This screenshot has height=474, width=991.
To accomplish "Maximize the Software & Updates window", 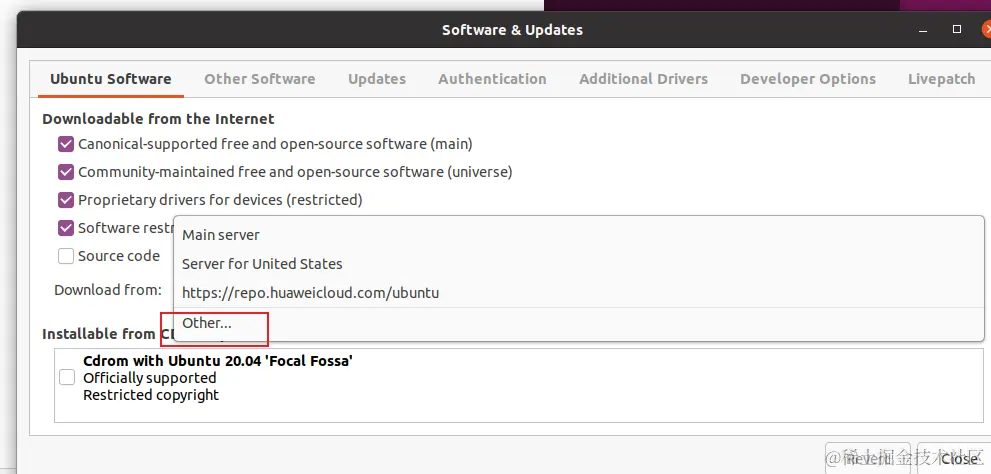I will pos(957,30).
